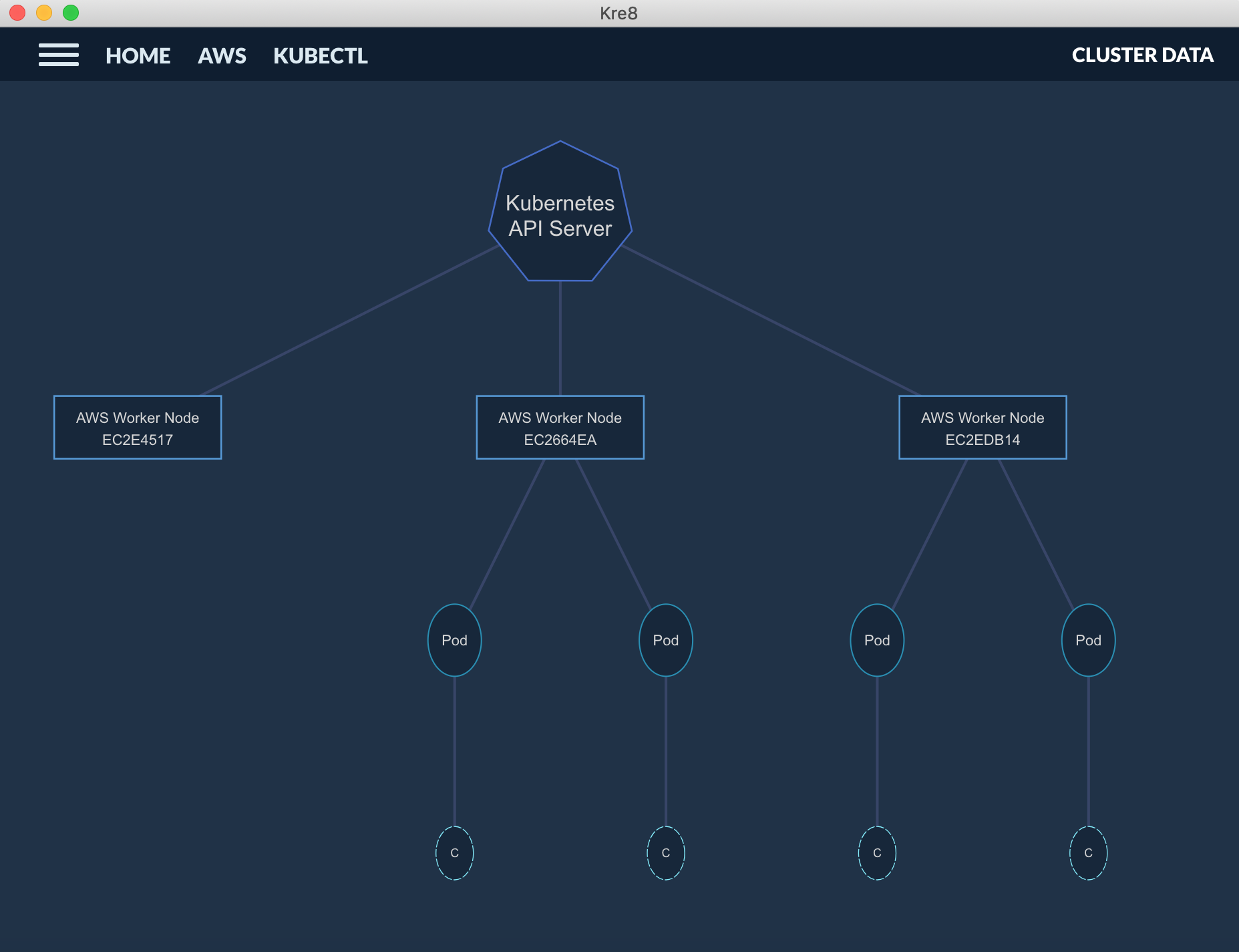Minimize the Kre8 window
Screen dimensions: 1239x952
(44, 13)
